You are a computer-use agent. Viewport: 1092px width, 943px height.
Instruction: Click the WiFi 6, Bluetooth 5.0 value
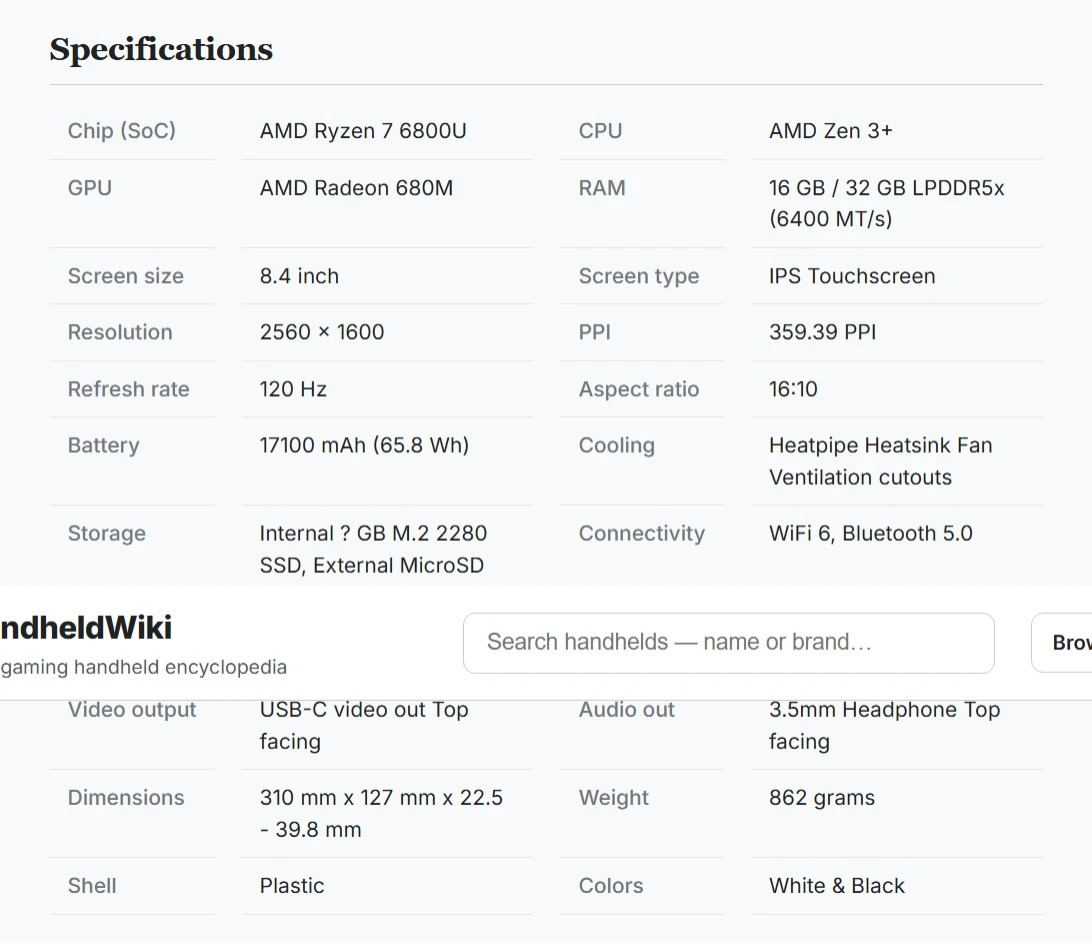coord(871,533)
